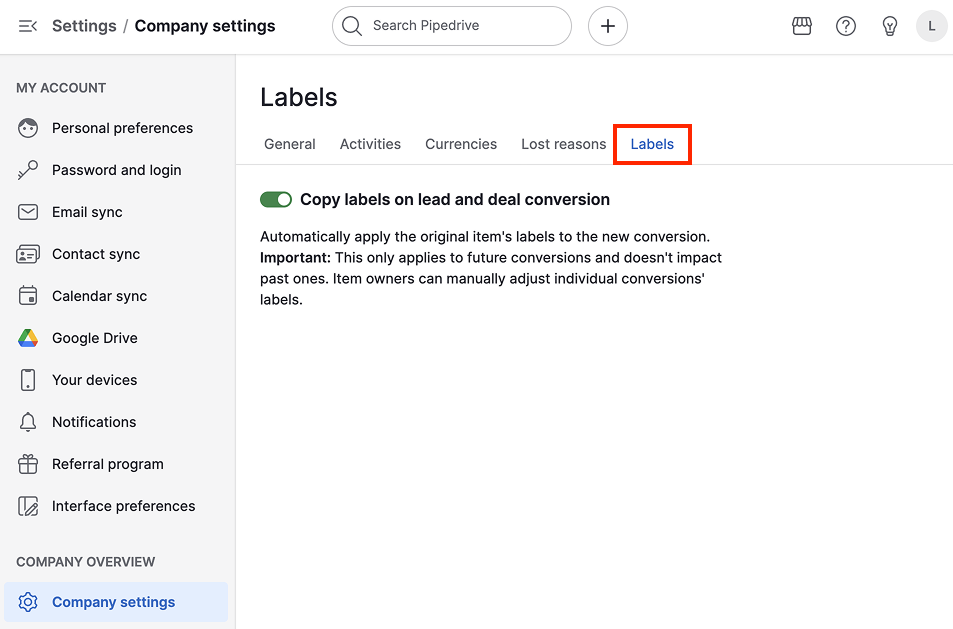This screenshot has width=953, height=629.
Task: Click the Referral program gift icon
Action: tap(28, 464)
